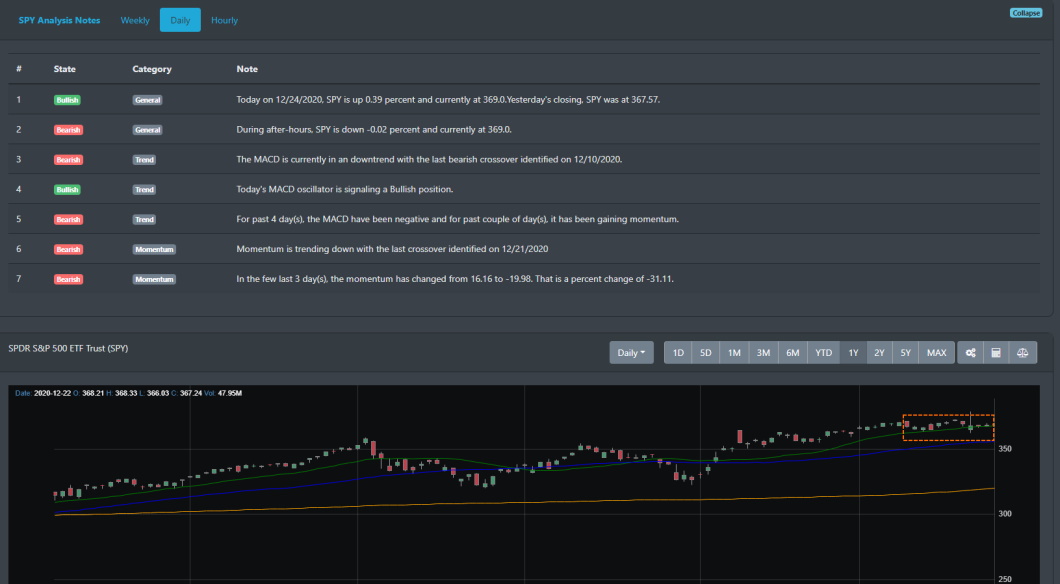Click the balance scale compare icon

pos(1022,353)
